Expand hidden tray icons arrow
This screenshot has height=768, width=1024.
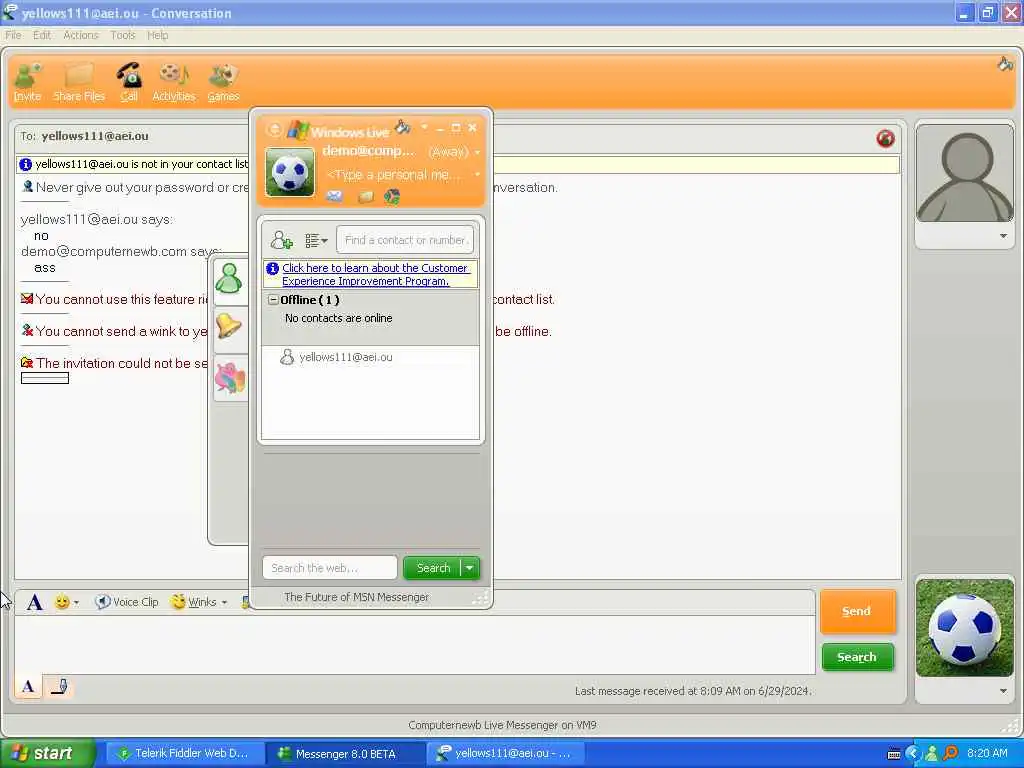913,753
